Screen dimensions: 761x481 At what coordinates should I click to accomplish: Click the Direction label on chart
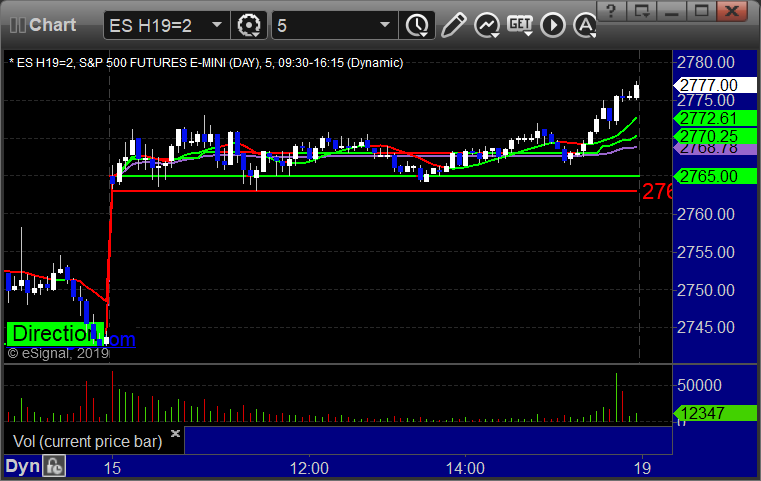(x=54, y=333)
